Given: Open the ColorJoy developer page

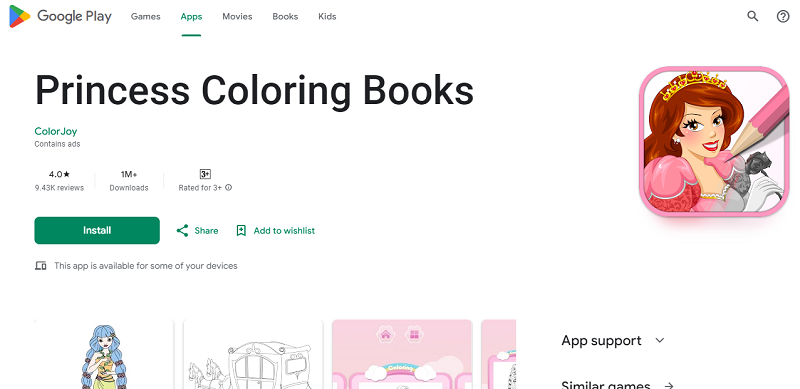Looking at the screenshot, I should [56, 131].
